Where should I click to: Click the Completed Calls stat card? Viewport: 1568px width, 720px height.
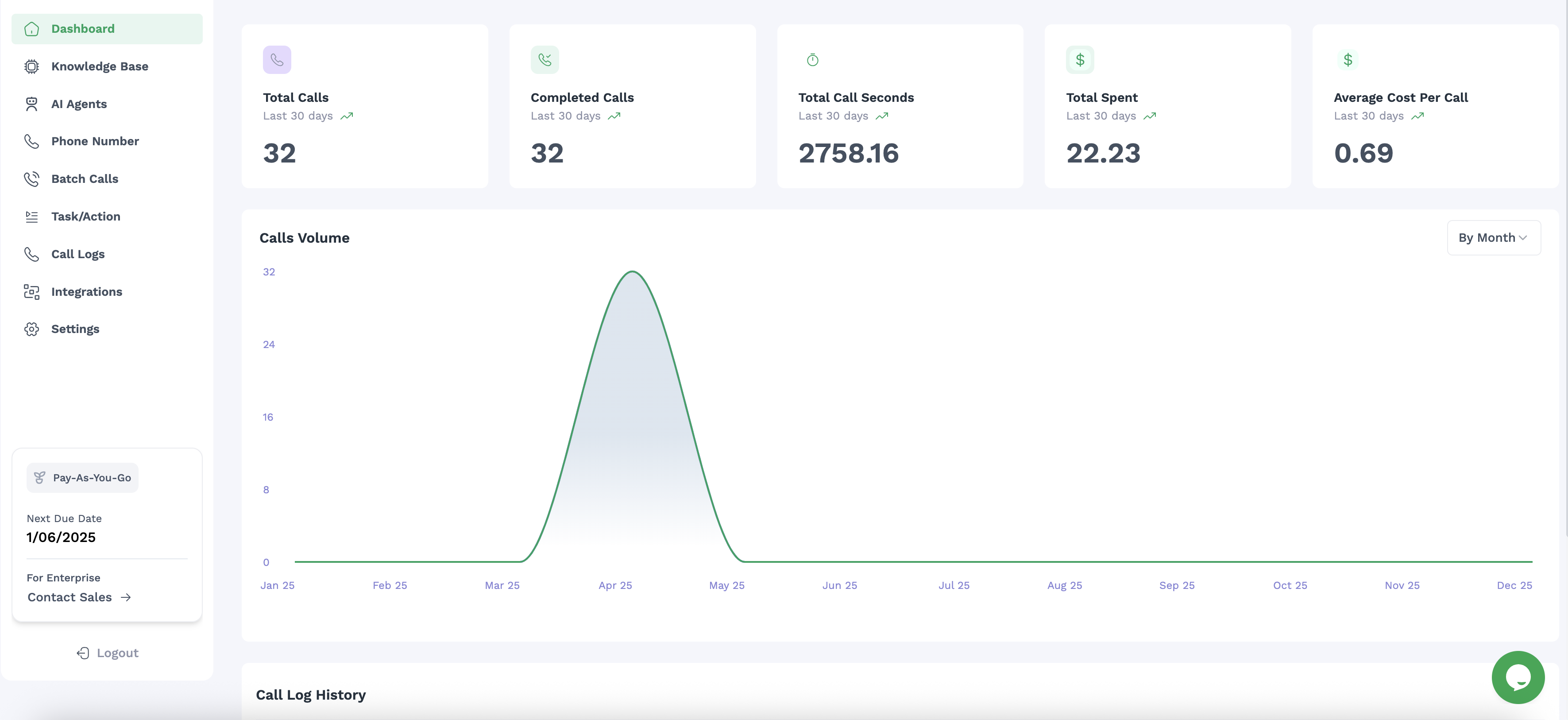pyautogui.click(x=633, y=107)
